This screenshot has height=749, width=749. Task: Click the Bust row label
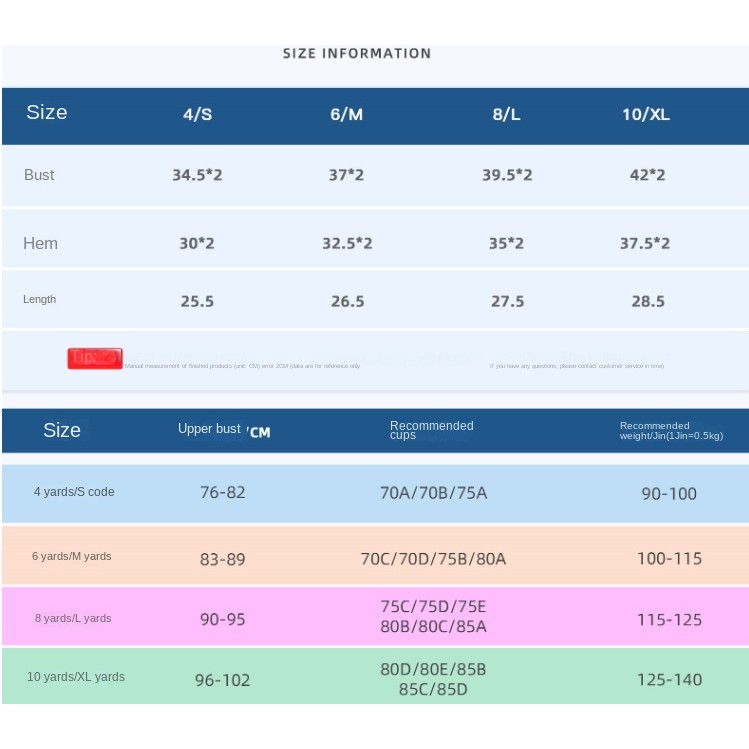tap(39, 175)
